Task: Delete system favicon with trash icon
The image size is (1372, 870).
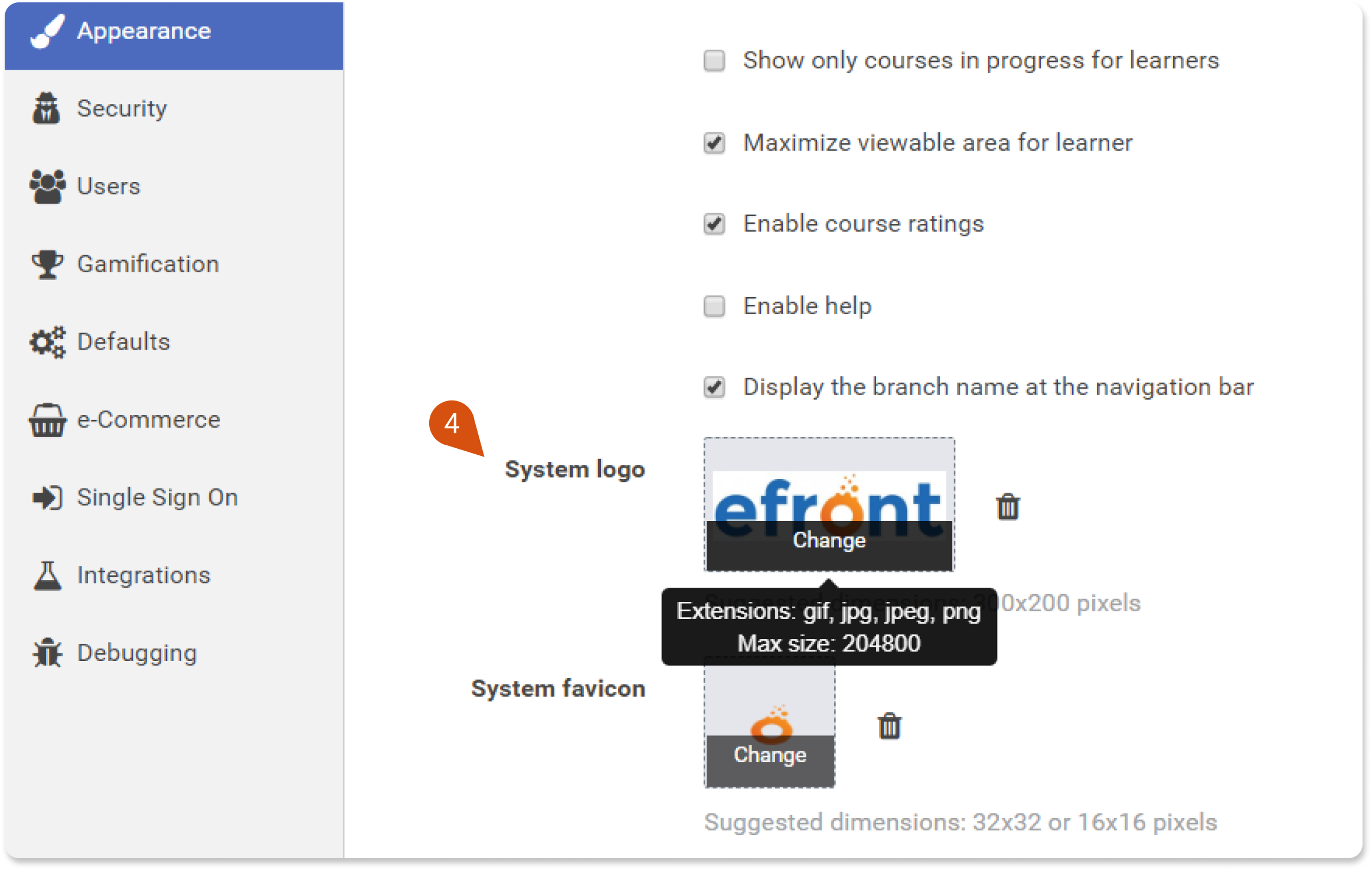Action: coord(889,726)
